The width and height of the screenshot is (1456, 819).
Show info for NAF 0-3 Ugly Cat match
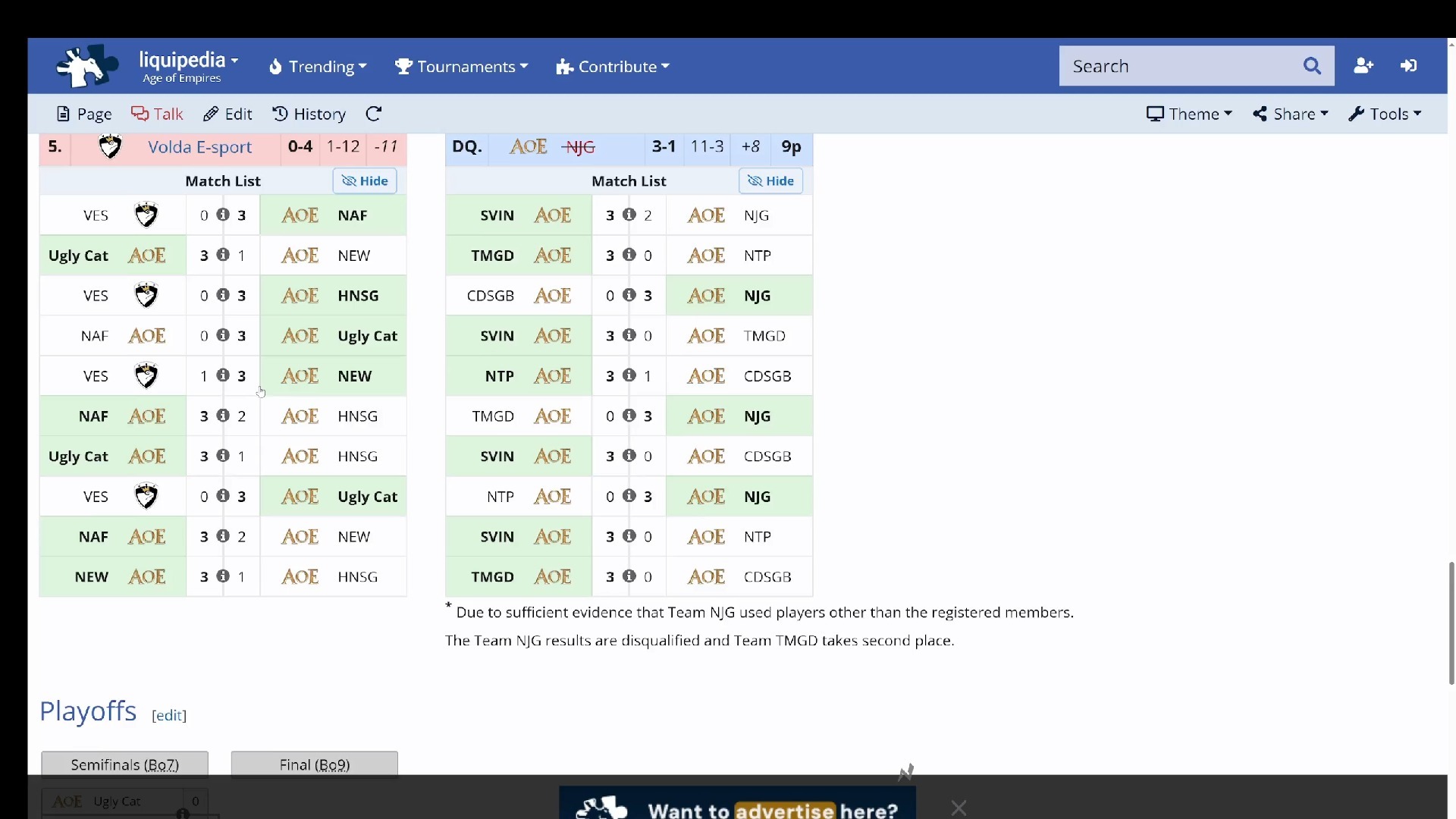[x=223, y=335]
